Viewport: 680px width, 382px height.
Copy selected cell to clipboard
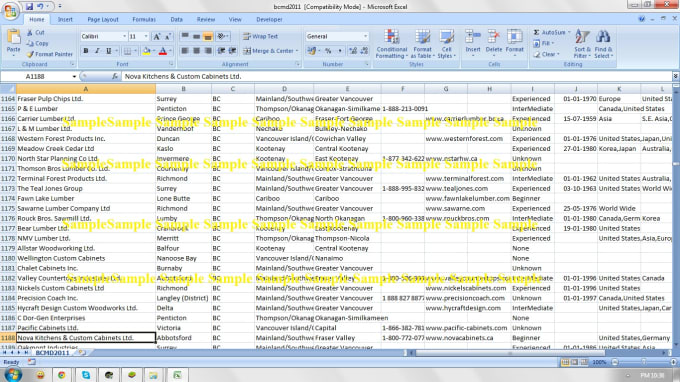37,43
